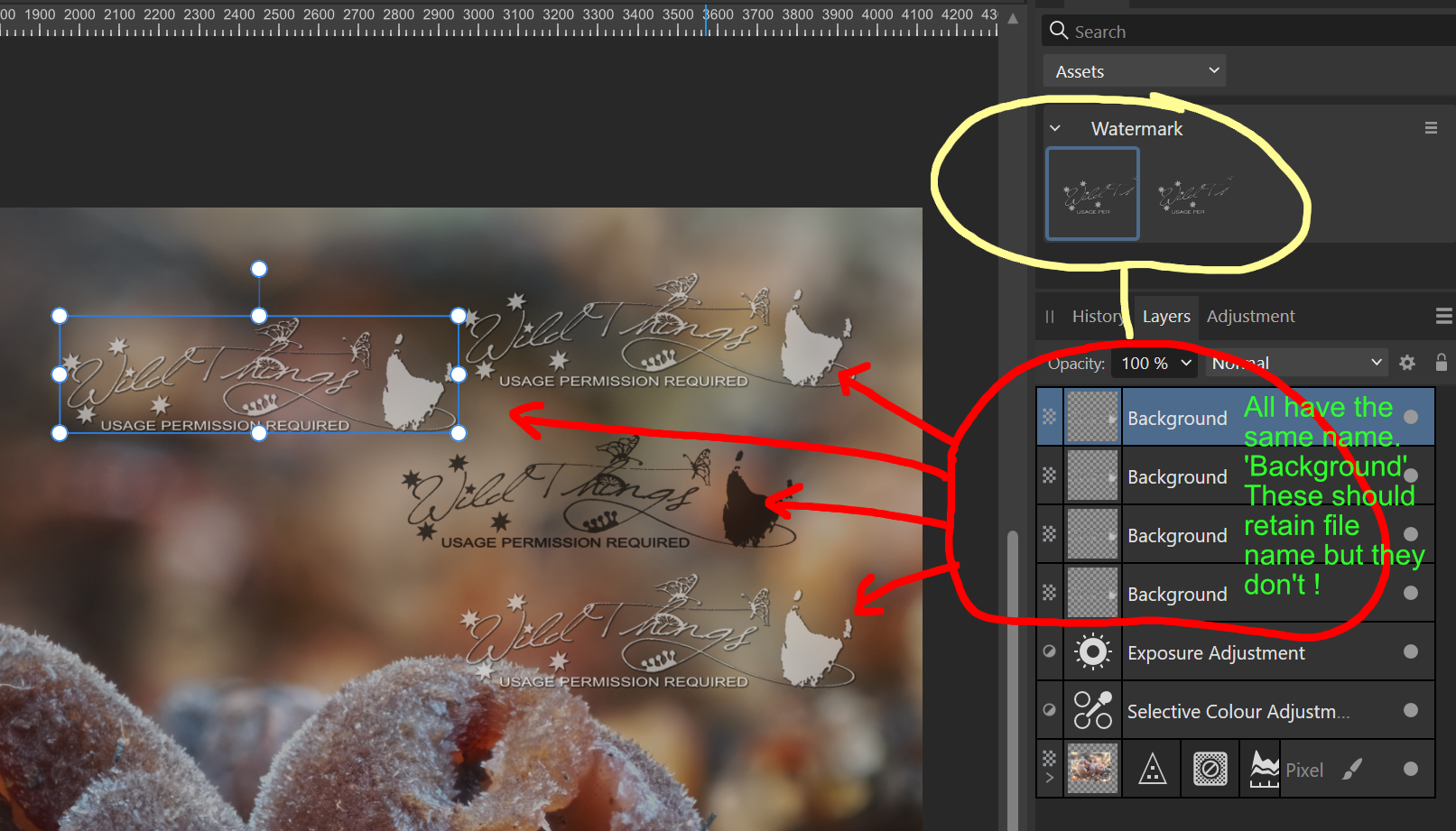Image resolution: width=1456 pixels, height=831 pixels.
Task: Select the highlighted Background layer row
Action: [x=1236, y=417]
